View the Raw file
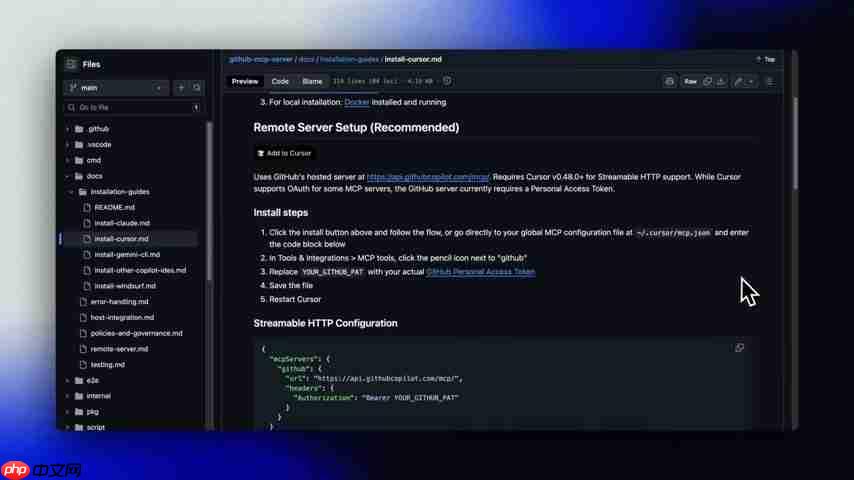This screenshot has width=854, height=480. click(x=690, y=82)
